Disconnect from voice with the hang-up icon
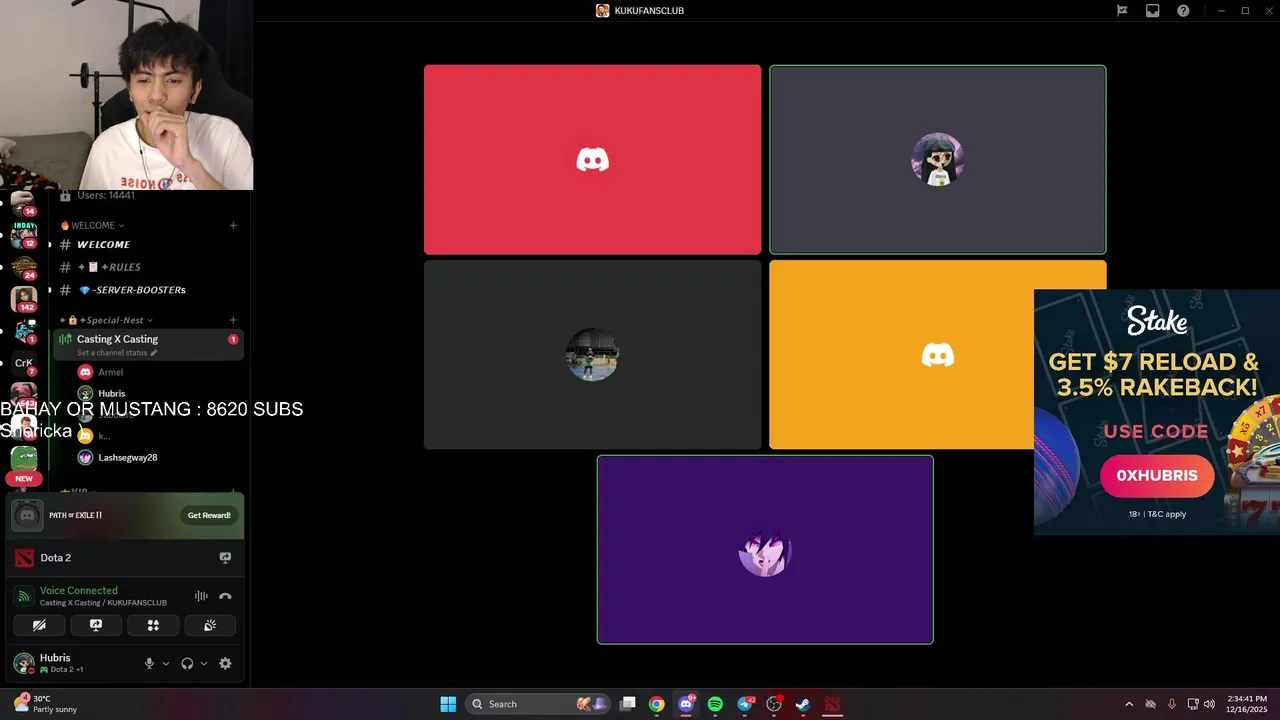Image resolution: width=1280 pixels, height=720 pixels. [x=225, y=596]
